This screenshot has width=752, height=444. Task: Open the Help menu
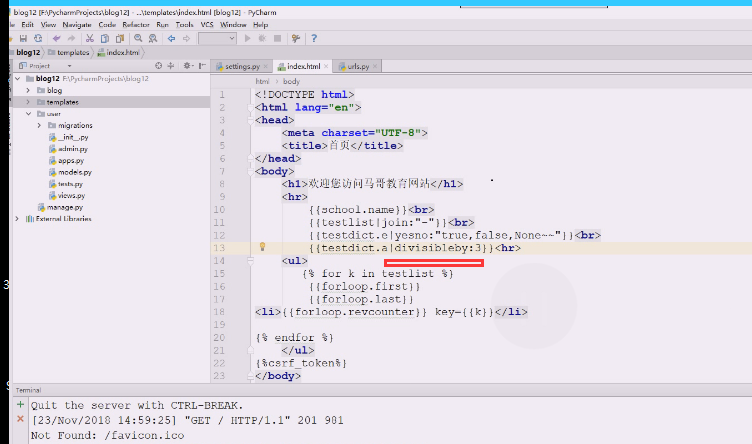click(x=260, y=24)
